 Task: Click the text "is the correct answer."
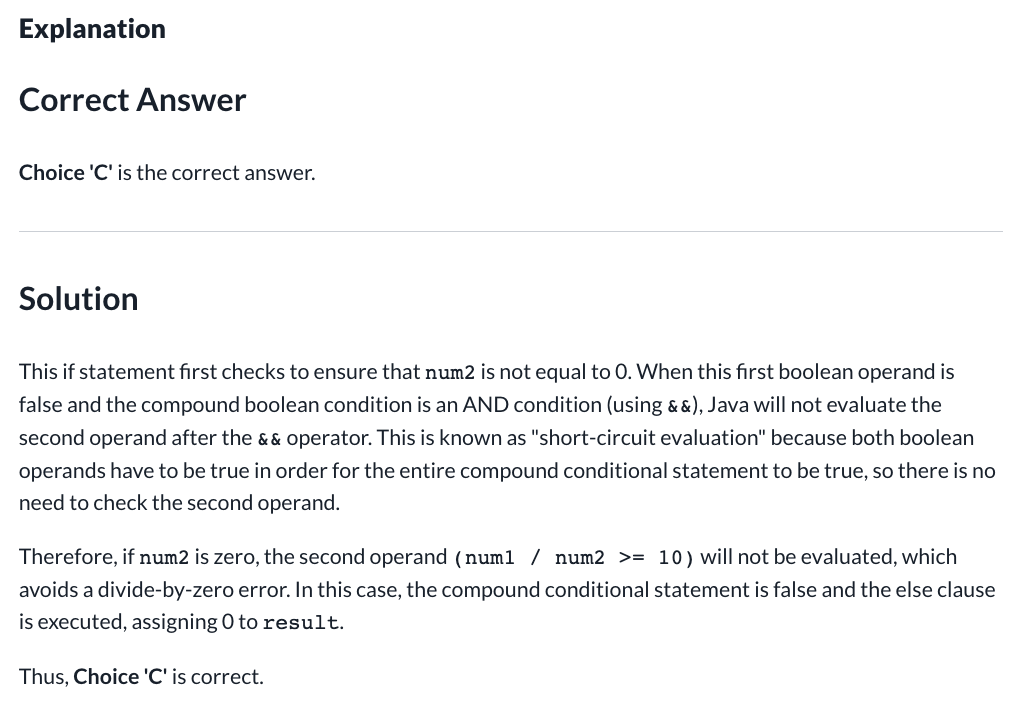(216, 173)
